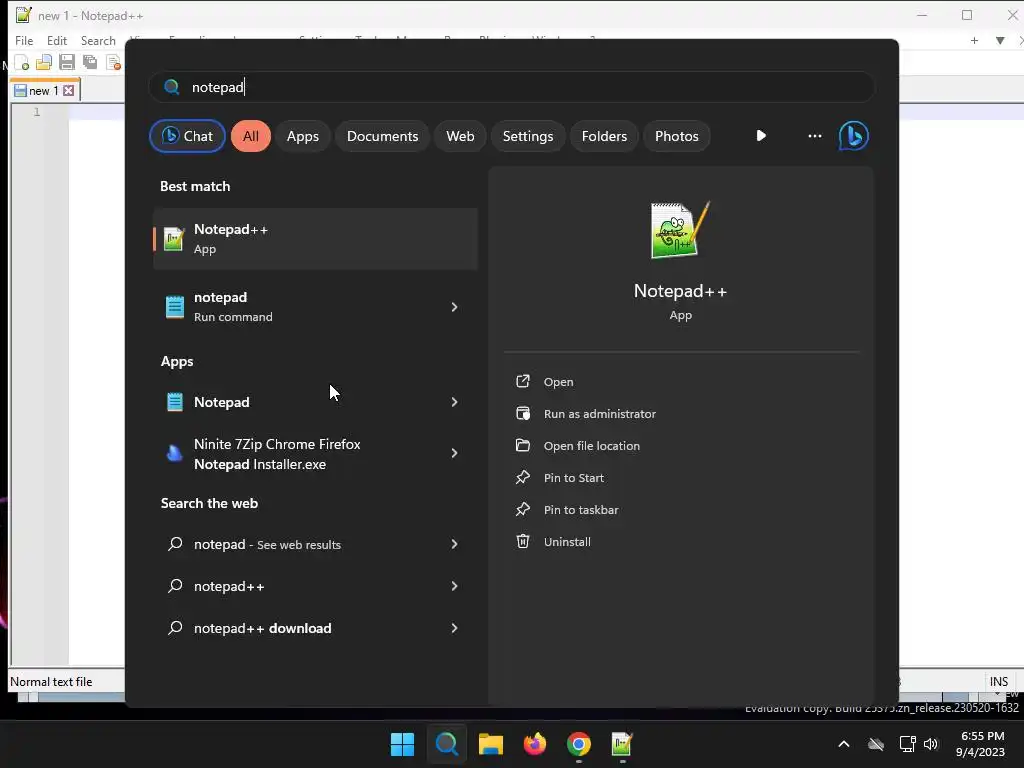Screen dimensions: 1024x768
Task: Click the Save icon in Notepad++ toolbar
Action: (x=67, y=63)
